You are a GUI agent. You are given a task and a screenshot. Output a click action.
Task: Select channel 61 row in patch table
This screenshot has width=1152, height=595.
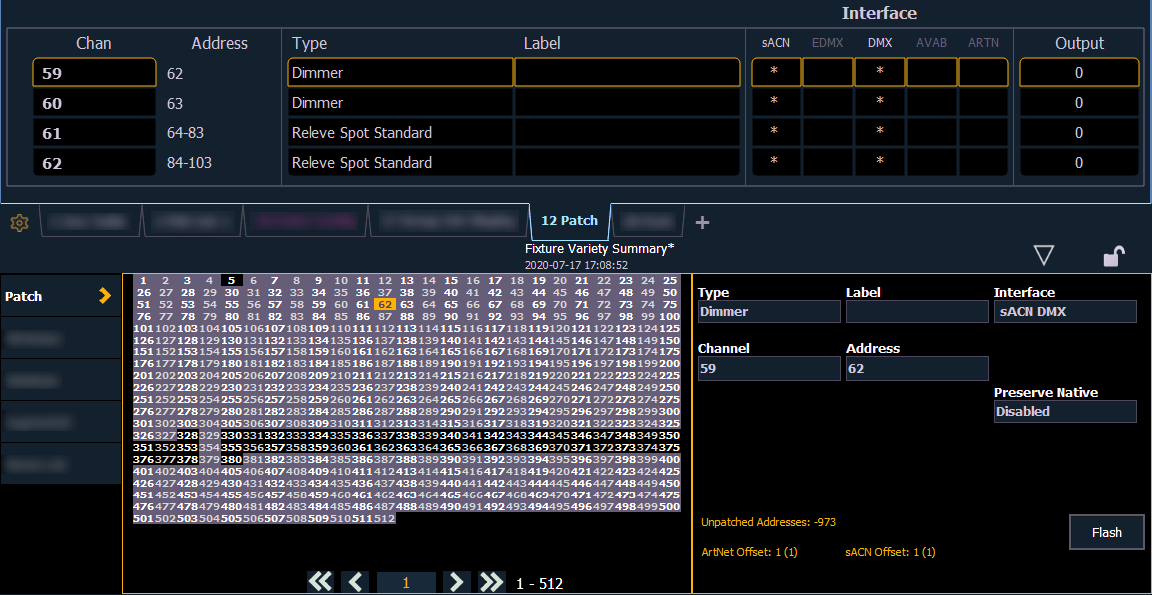click(x=94, y=133)
